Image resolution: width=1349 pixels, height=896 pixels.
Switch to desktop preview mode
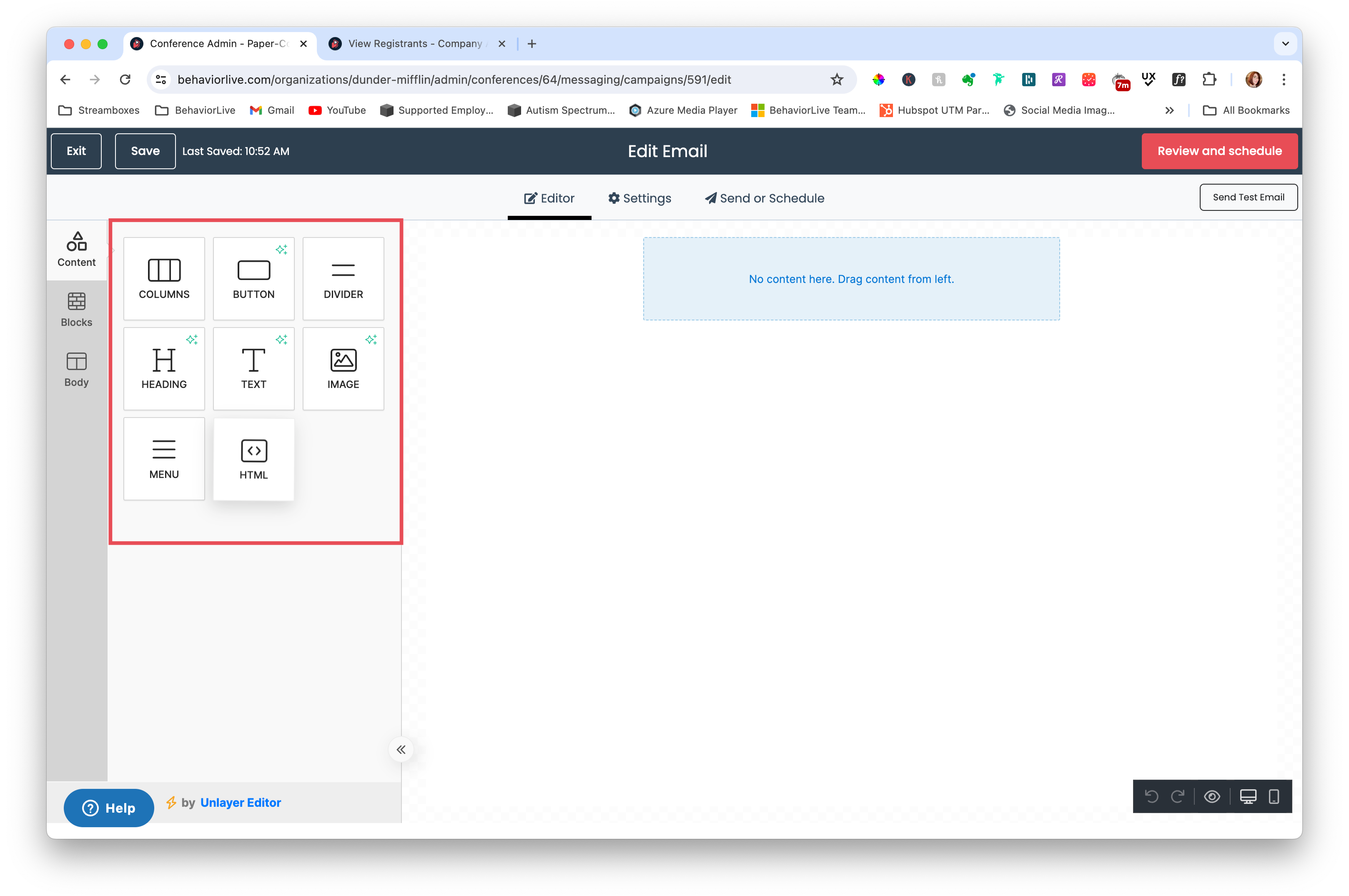coord(1248,796)
